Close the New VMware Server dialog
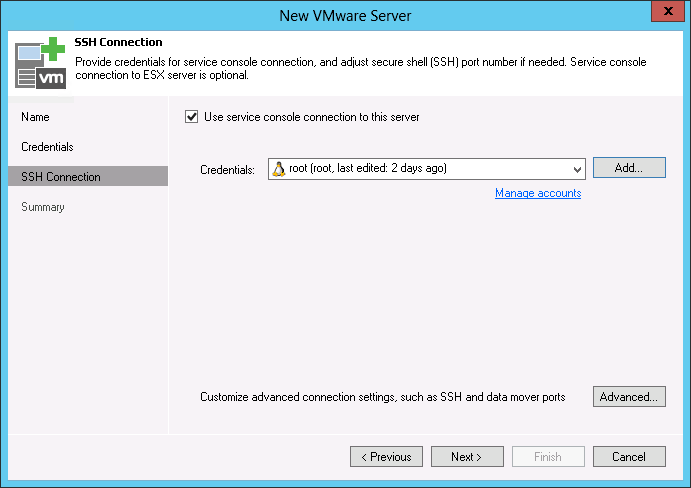691x488 pixels. pos(665,12)
